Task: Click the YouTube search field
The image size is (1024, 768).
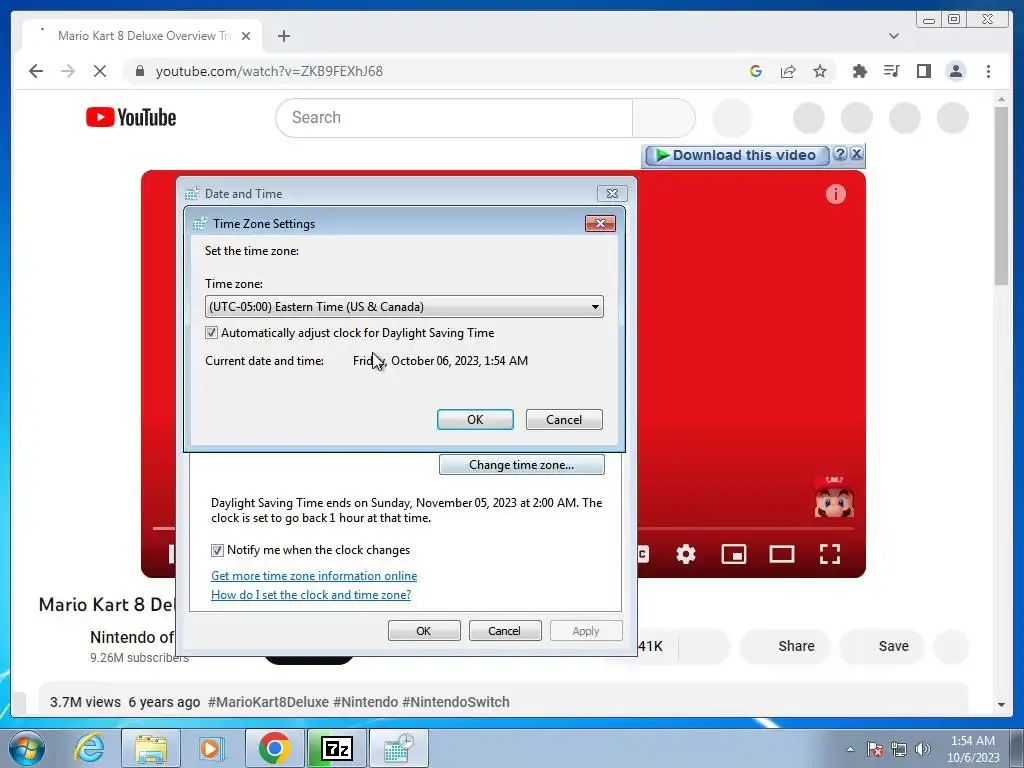Action: click(x=454, y=118)
